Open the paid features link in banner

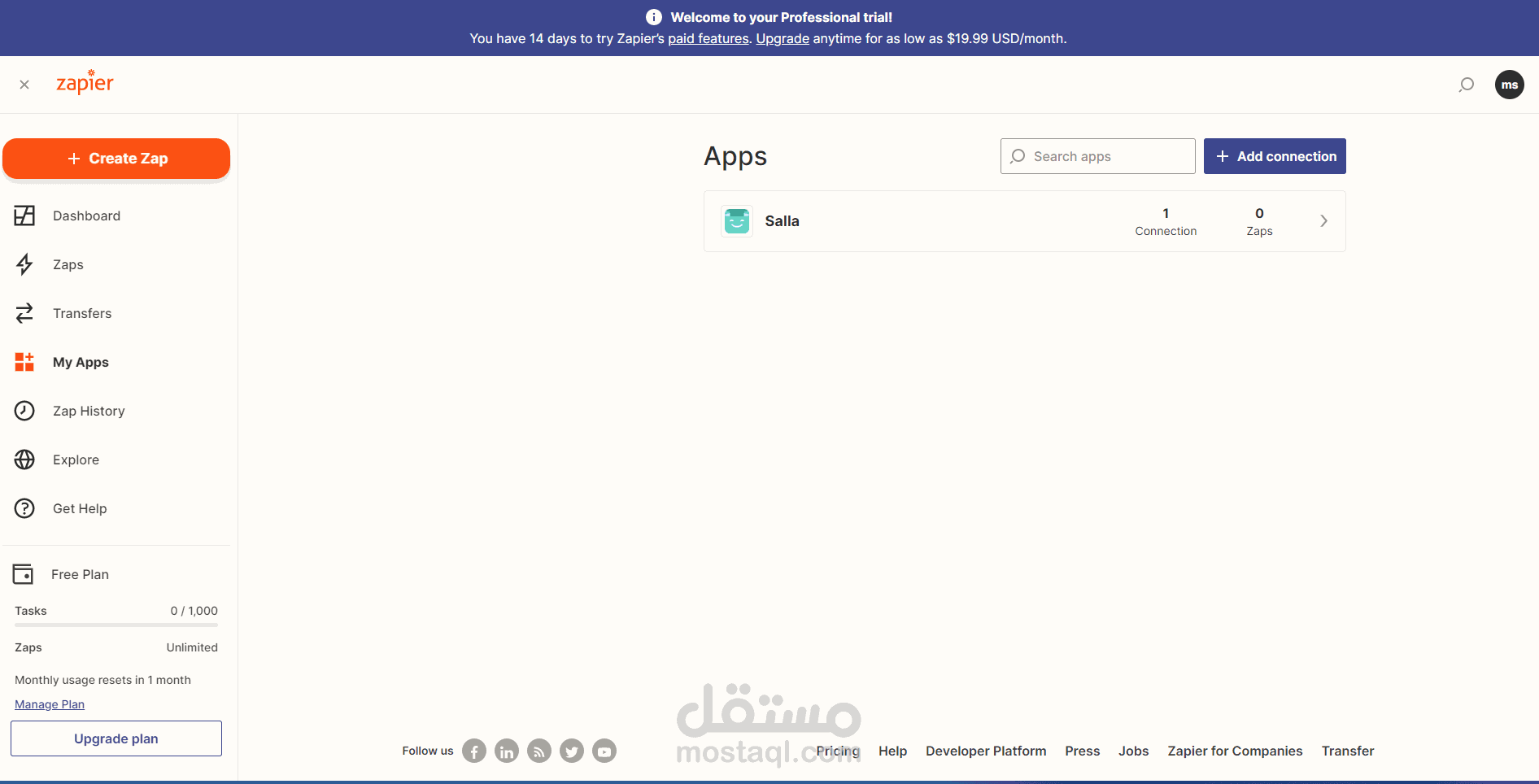708,38
